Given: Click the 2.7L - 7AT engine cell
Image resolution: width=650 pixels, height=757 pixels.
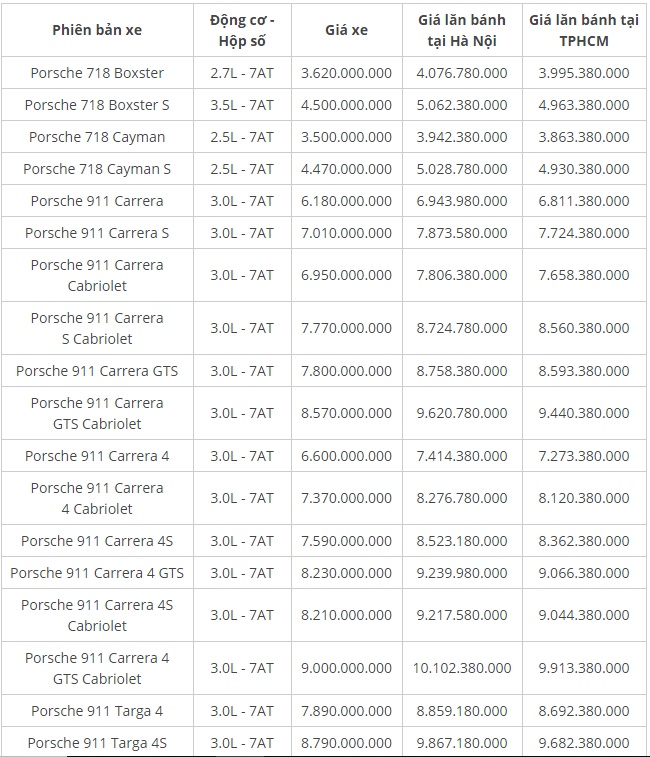Looking at the screenshot, I should click(x=242, y=73).
